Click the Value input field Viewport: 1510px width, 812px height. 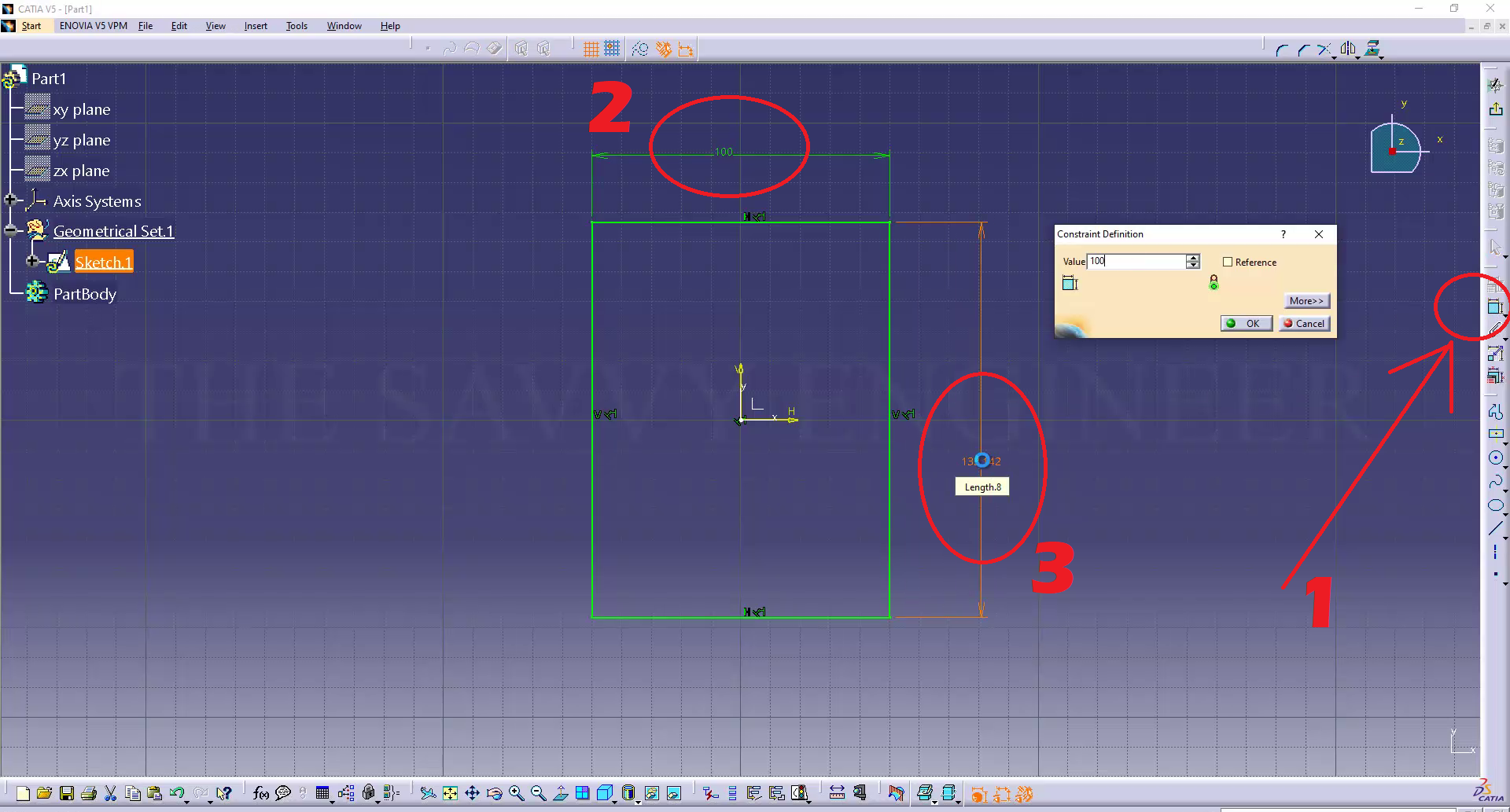pyautogui.click(x=1135, y=261)
